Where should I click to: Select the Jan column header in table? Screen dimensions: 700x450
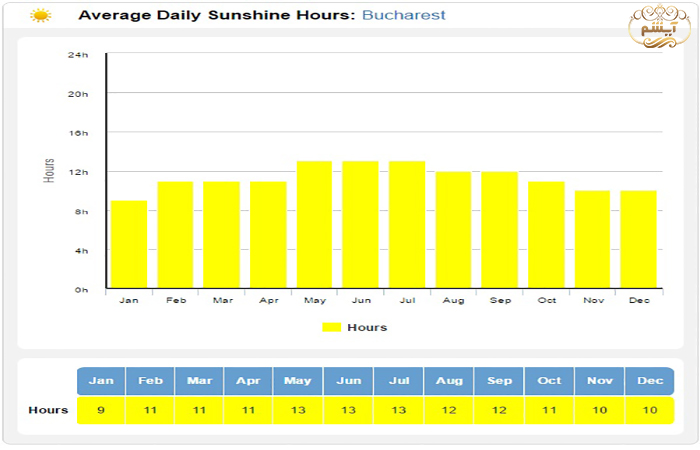coord(101,381)
